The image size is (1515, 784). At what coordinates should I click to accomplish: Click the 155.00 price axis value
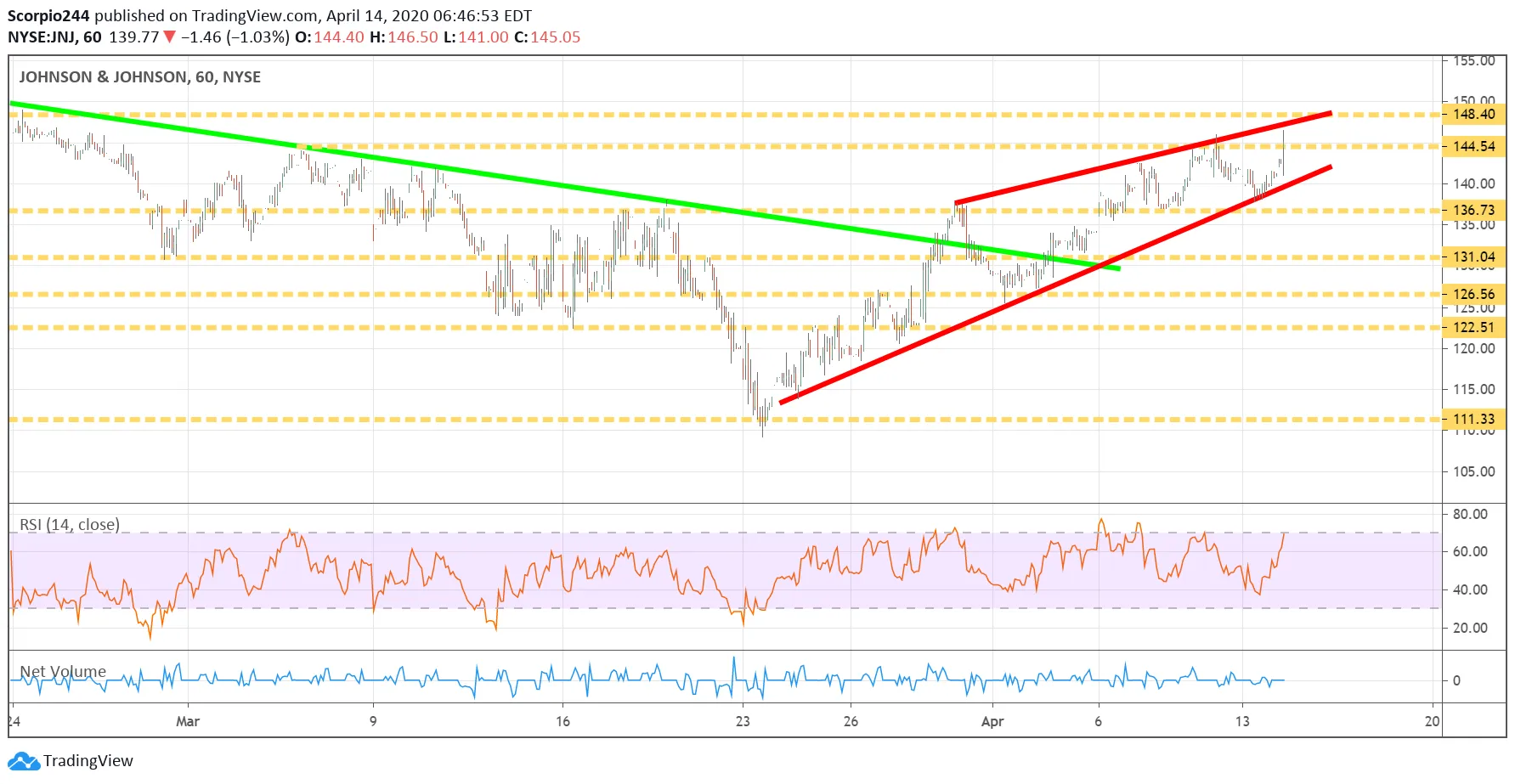[1474, 61]
